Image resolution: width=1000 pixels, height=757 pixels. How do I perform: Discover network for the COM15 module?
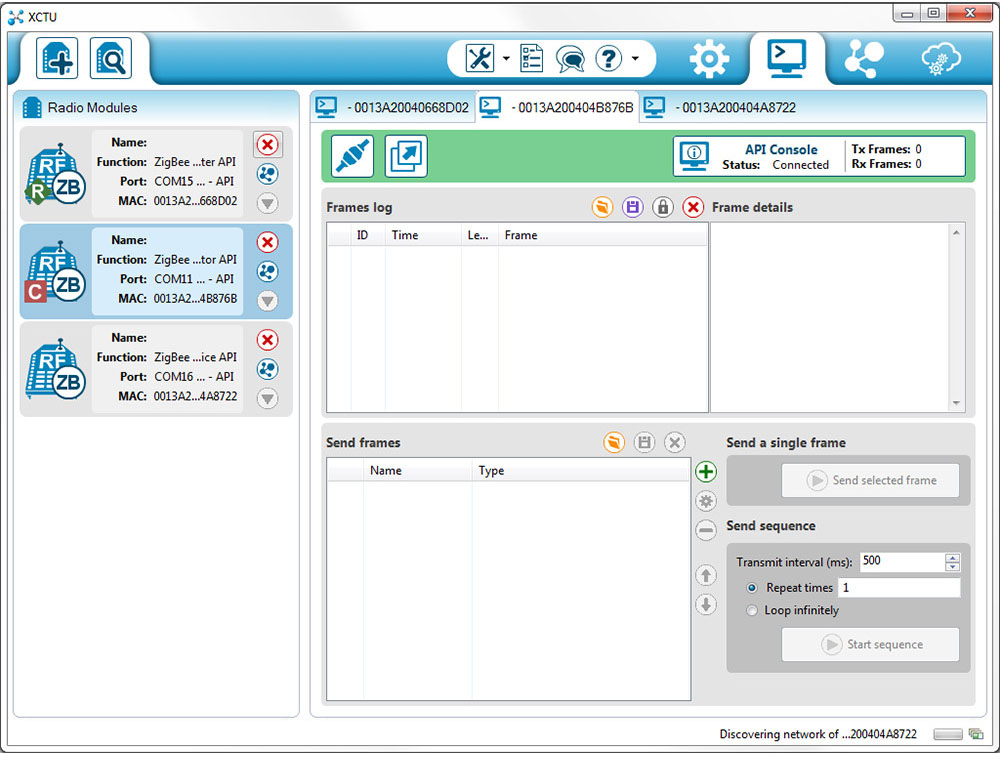click(267, 174)
